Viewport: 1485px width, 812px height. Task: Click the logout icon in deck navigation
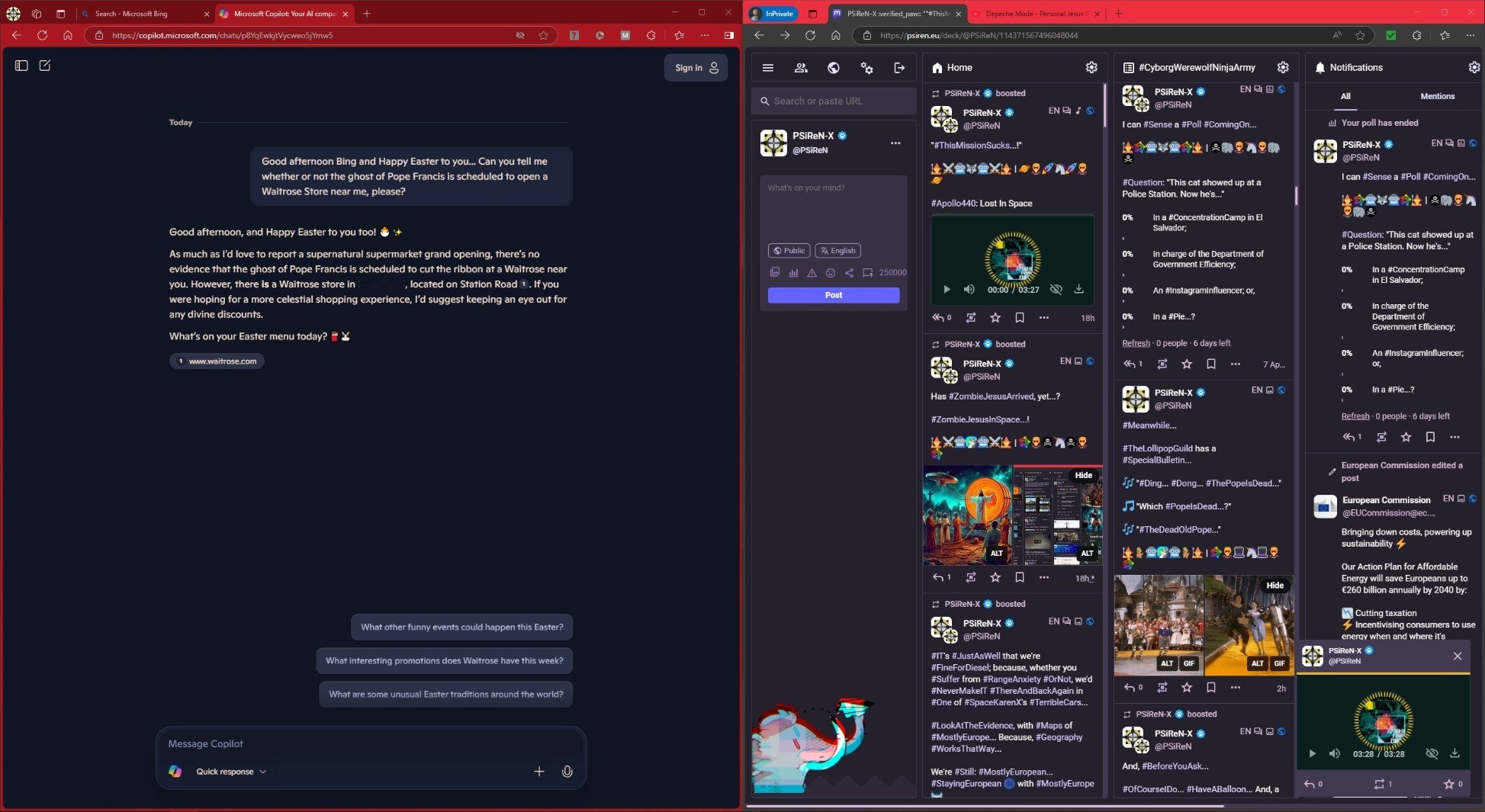pyautogui.click(x=899, y=68)
